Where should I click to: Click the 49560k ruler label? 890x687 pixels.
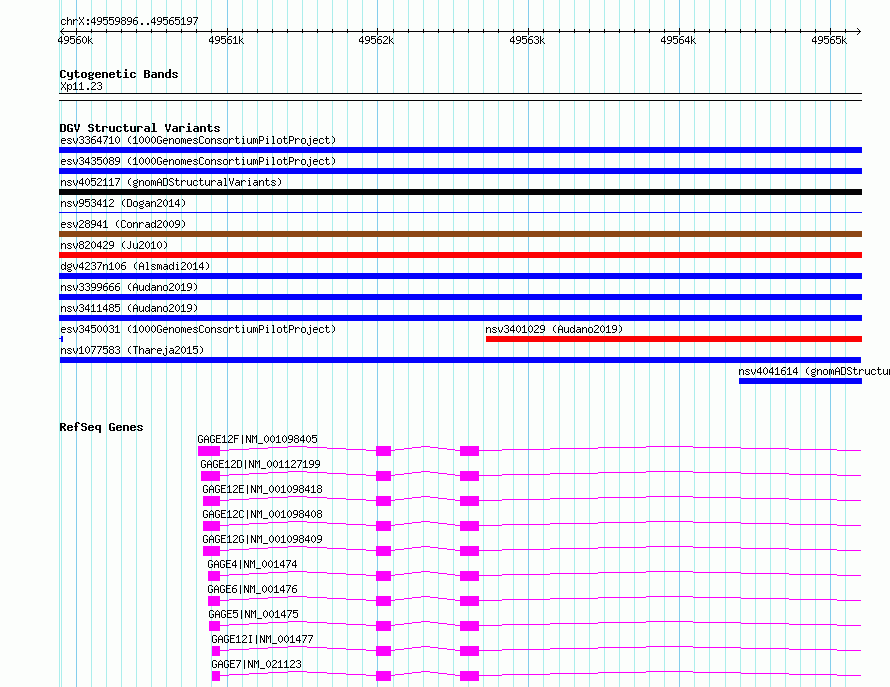click(x=75, y=40)
